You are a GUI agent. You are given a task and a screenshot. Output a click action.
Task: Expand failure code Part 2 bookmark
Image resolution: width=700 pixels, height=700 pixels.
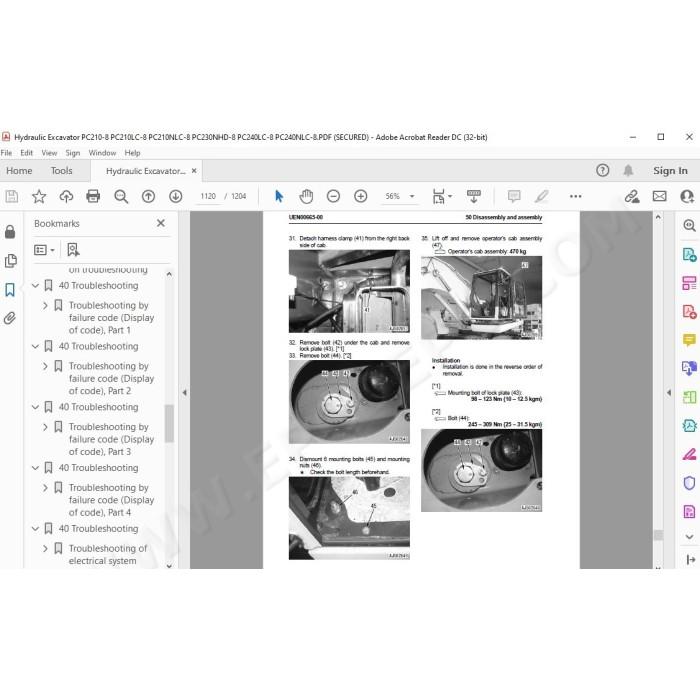pyautogui.click(x=45, y=366)
